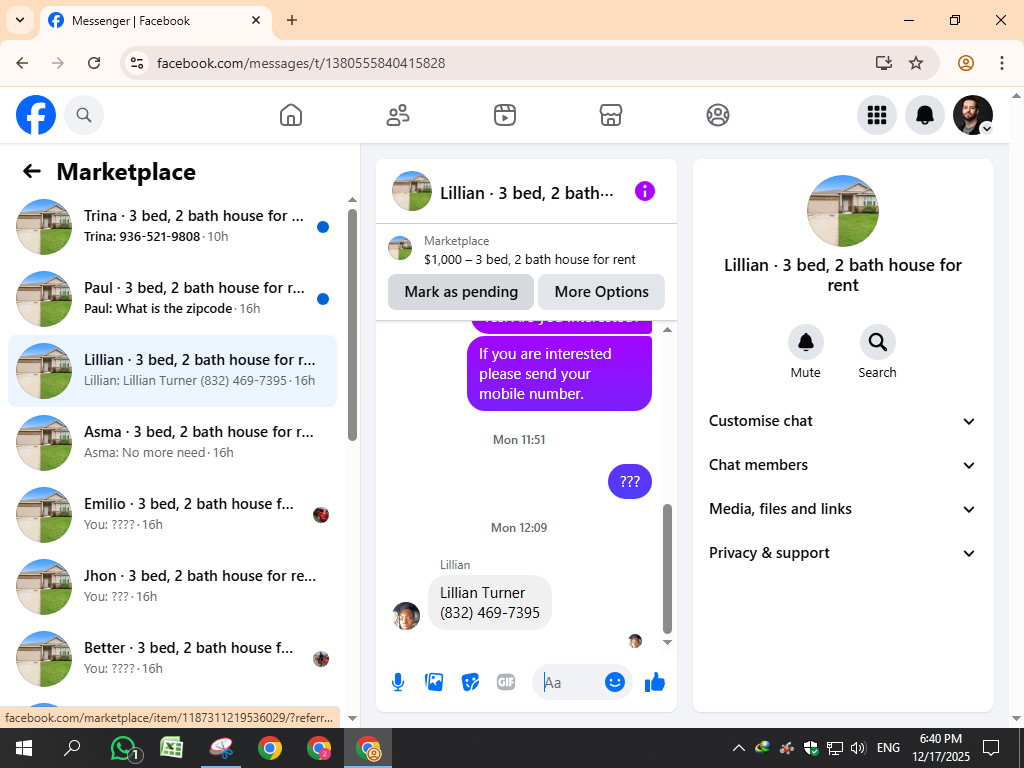Open Chrome's three-dot menu
This screenshot has height=768, width=1024.
(1002, 63)
